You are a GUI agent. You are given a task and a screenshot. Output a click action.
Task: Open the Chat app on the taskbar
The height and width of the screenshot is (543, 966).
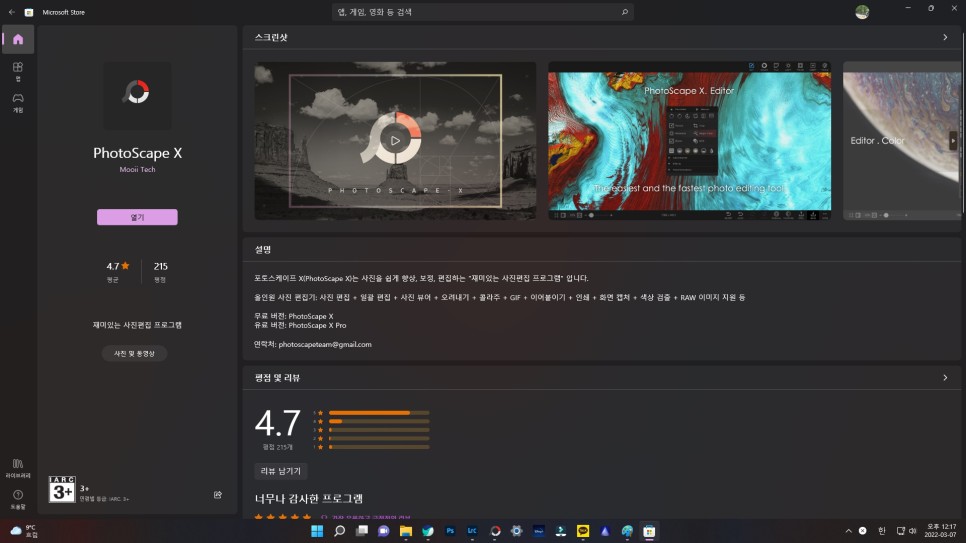pyautogui.click(x=384, y=531)
